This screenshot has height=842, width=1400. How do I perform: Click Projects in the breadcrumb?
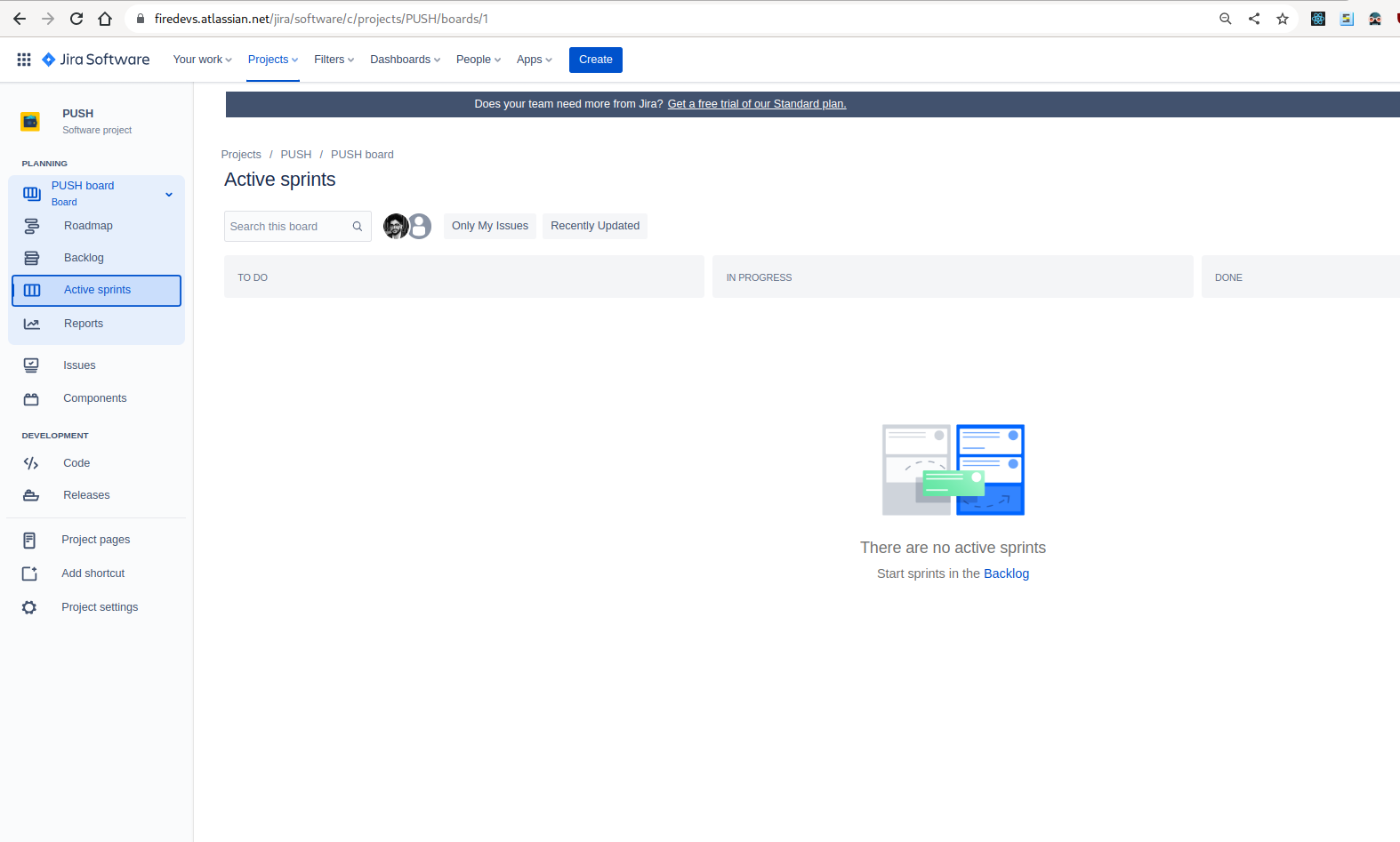(241, 155)
